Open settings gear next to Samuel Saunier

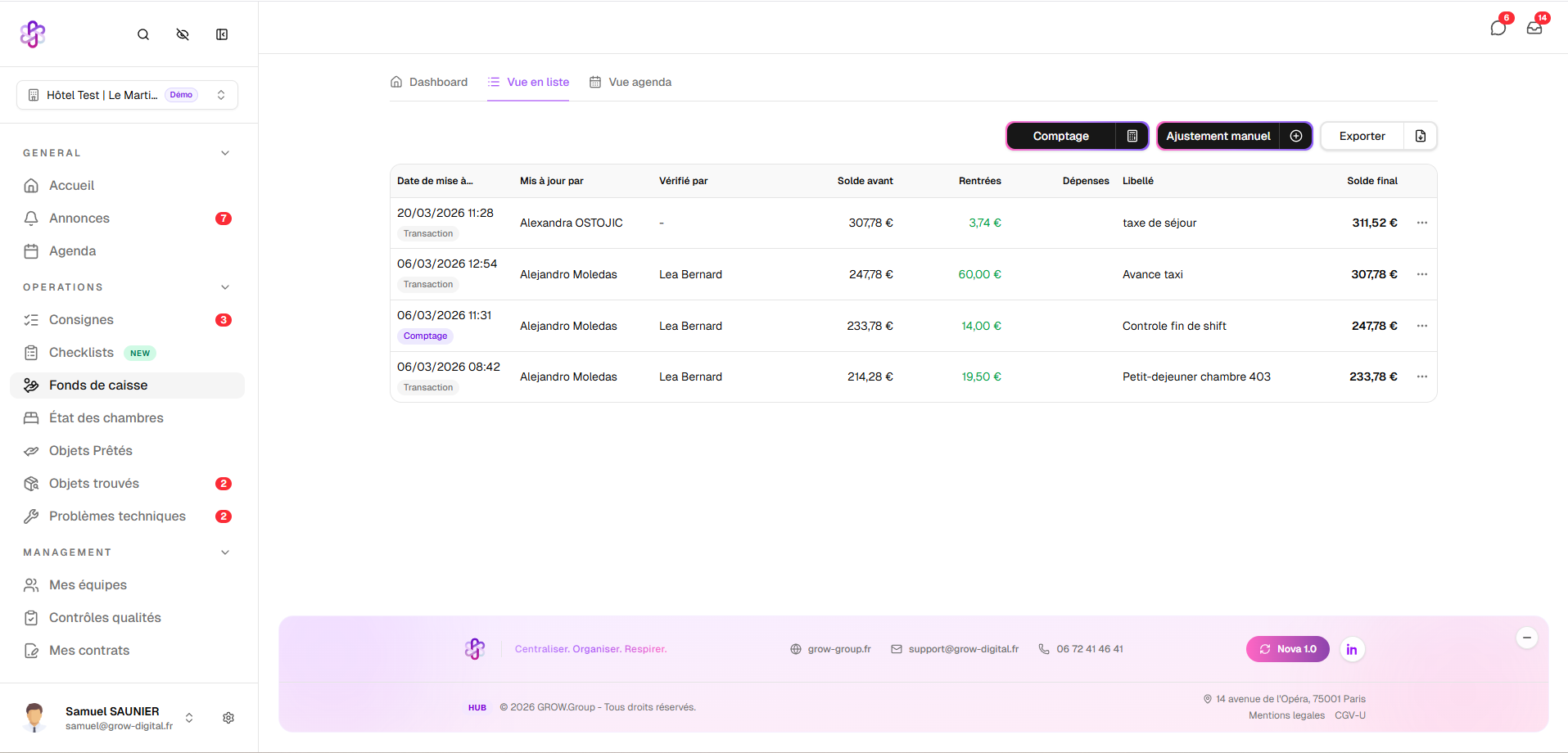point(228,718)
